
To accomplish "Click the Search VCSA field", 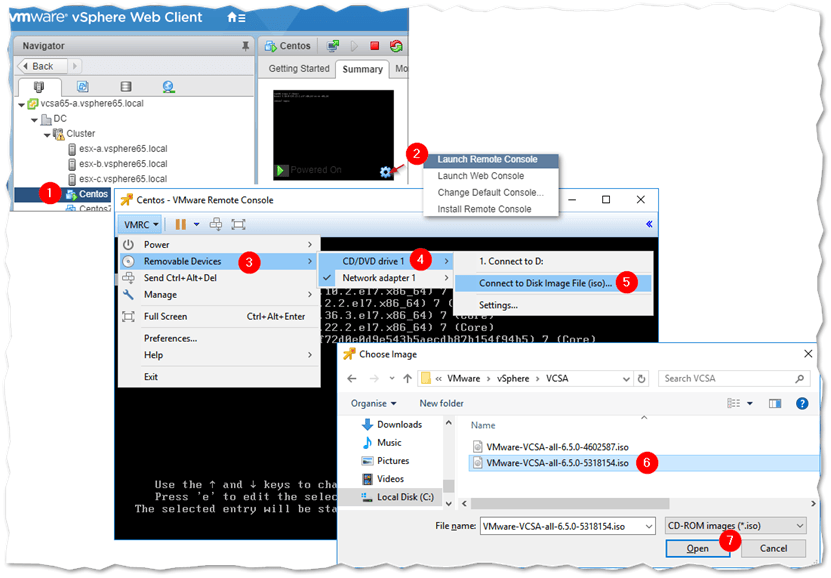I will [735, 378].
